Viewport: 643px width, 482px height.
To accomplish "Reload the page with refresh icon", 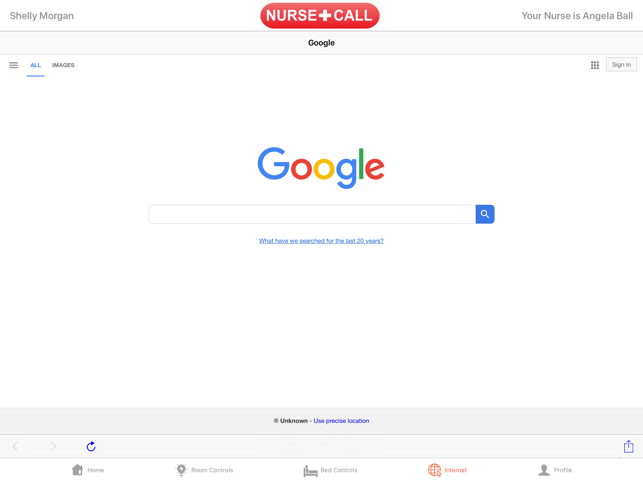I will pos(91,446).
